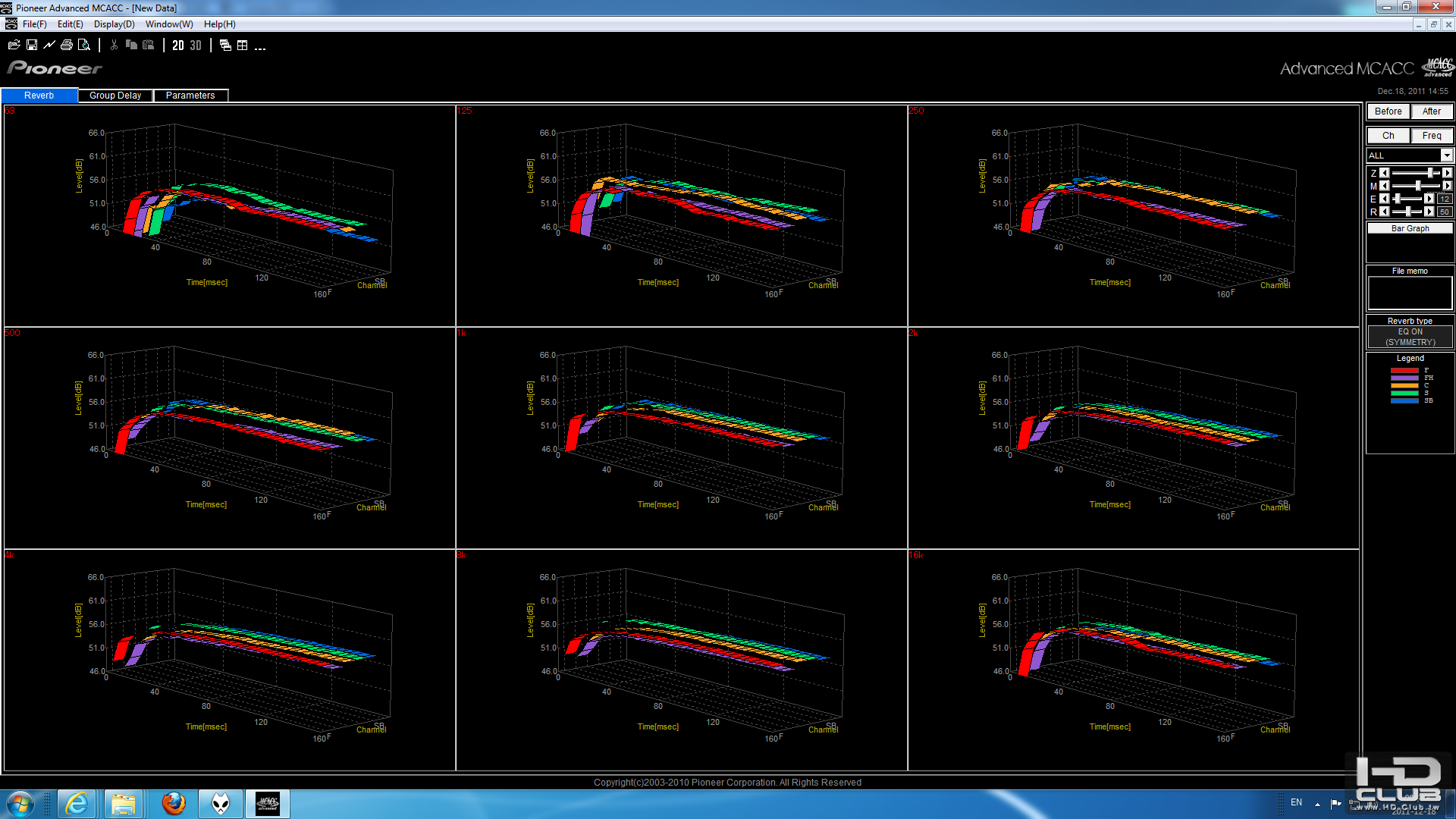Select the 63 Hz reverb graph
The image size is (1456, 819).
click(x=230, y=216)
